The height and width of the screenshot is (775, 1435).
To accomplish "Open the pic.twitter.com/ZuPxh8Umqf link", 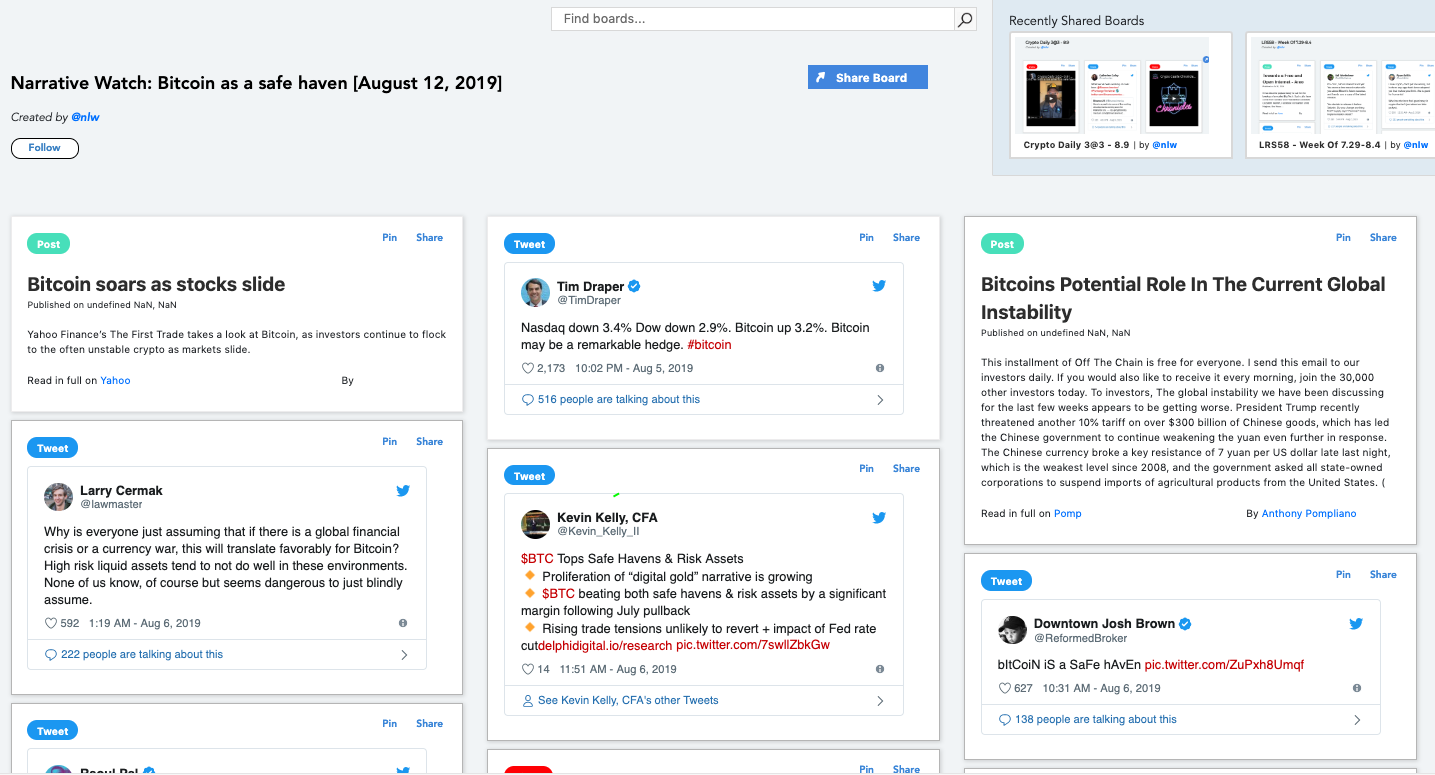I will pos(1224,665).
